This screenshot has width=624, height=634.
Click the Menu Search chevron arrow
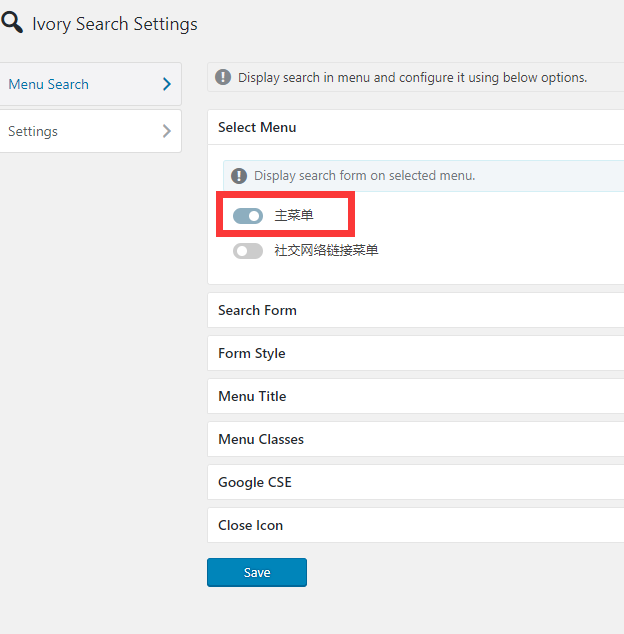click(x=167, y=84)
